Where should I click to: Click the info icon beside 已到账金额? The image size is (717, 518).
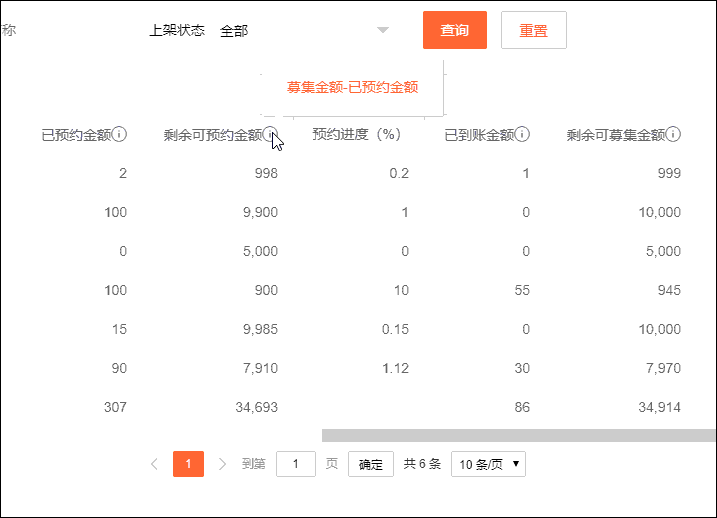pyautogui.click(x=522, y=134)
